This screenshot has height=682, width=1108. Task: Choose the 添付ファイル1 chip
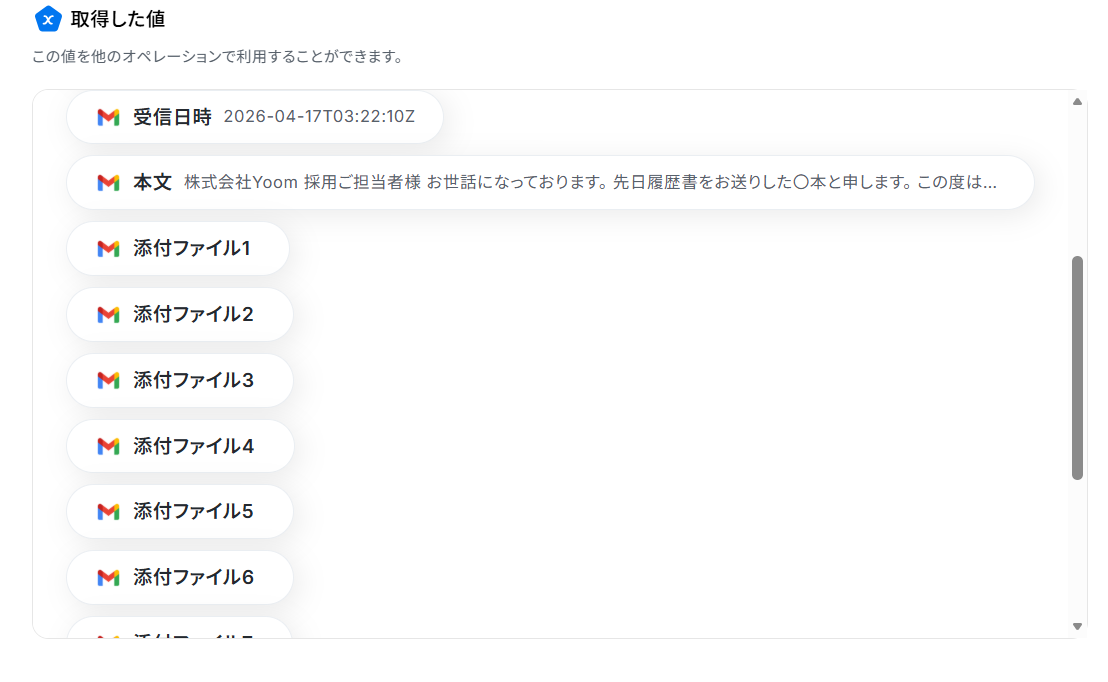(178, 248)
